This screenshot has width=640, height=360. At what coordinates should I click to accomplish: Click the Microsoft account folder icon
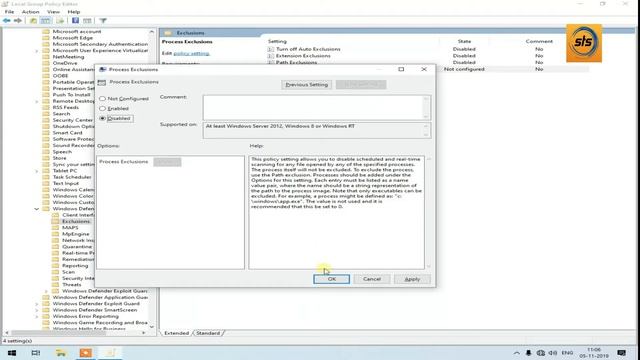[46, 31]
